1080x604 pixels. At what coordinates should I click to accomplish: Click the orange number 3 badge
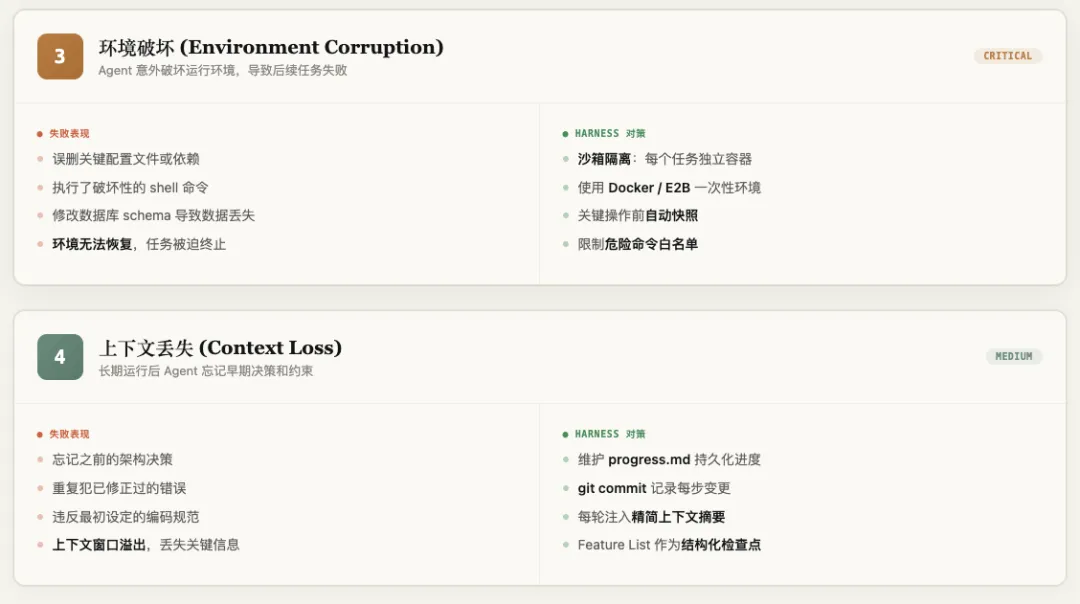60,56
